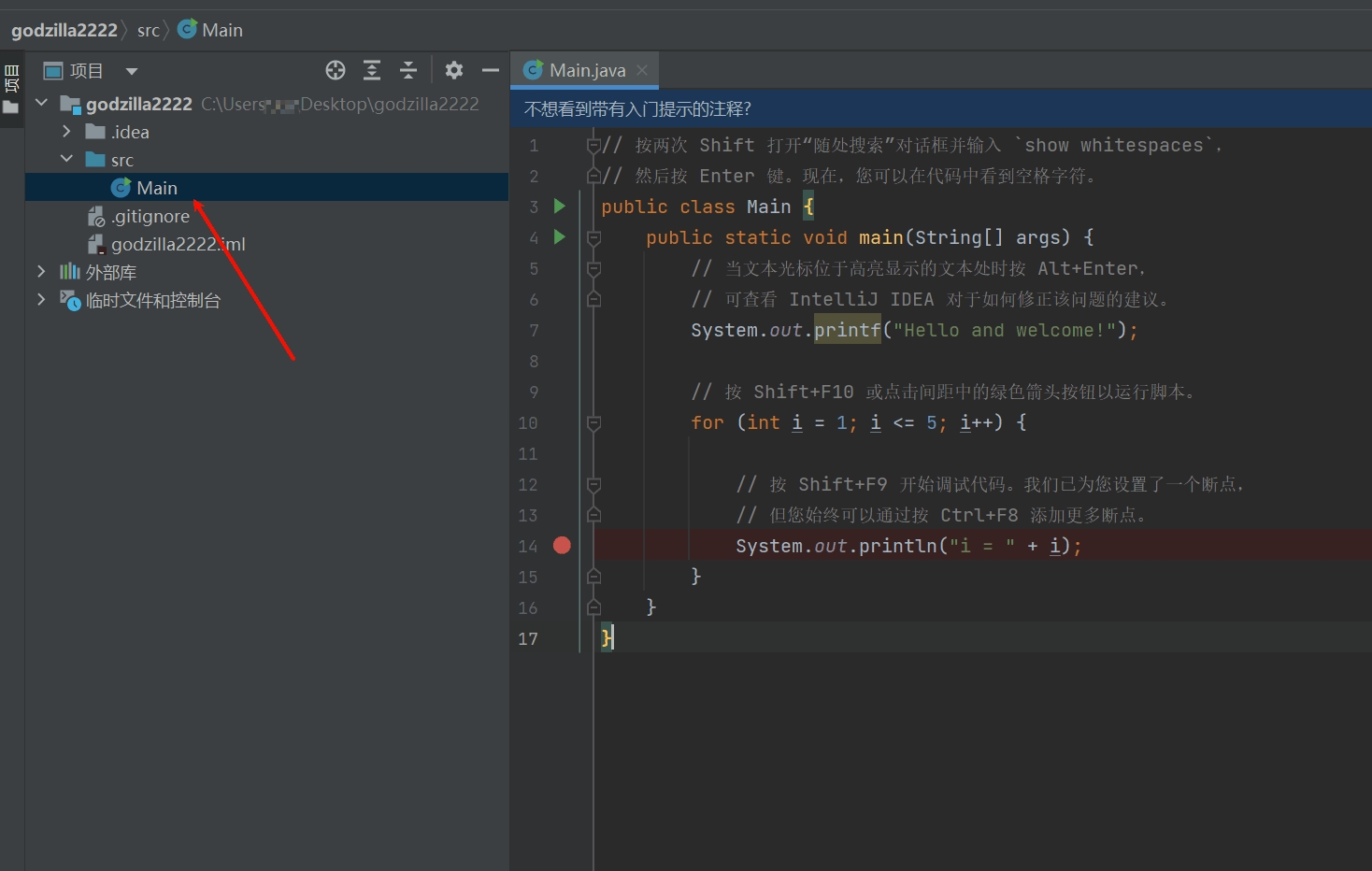Viewport: 1372px width, 871px height.
Task: Close the Main.java editor tab
Action: pos(642,70)
